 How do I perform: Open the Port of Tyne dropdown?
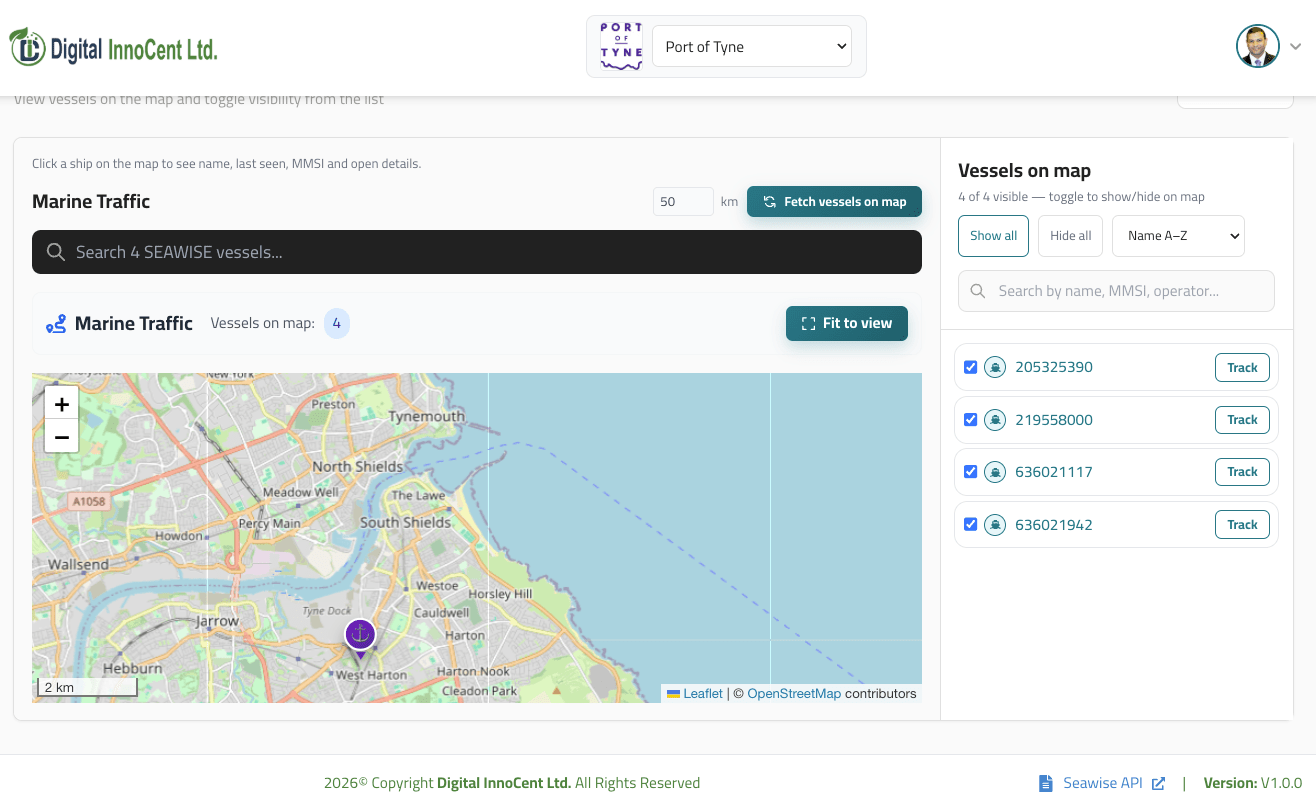pyautogui.click(x=752, y=46)
